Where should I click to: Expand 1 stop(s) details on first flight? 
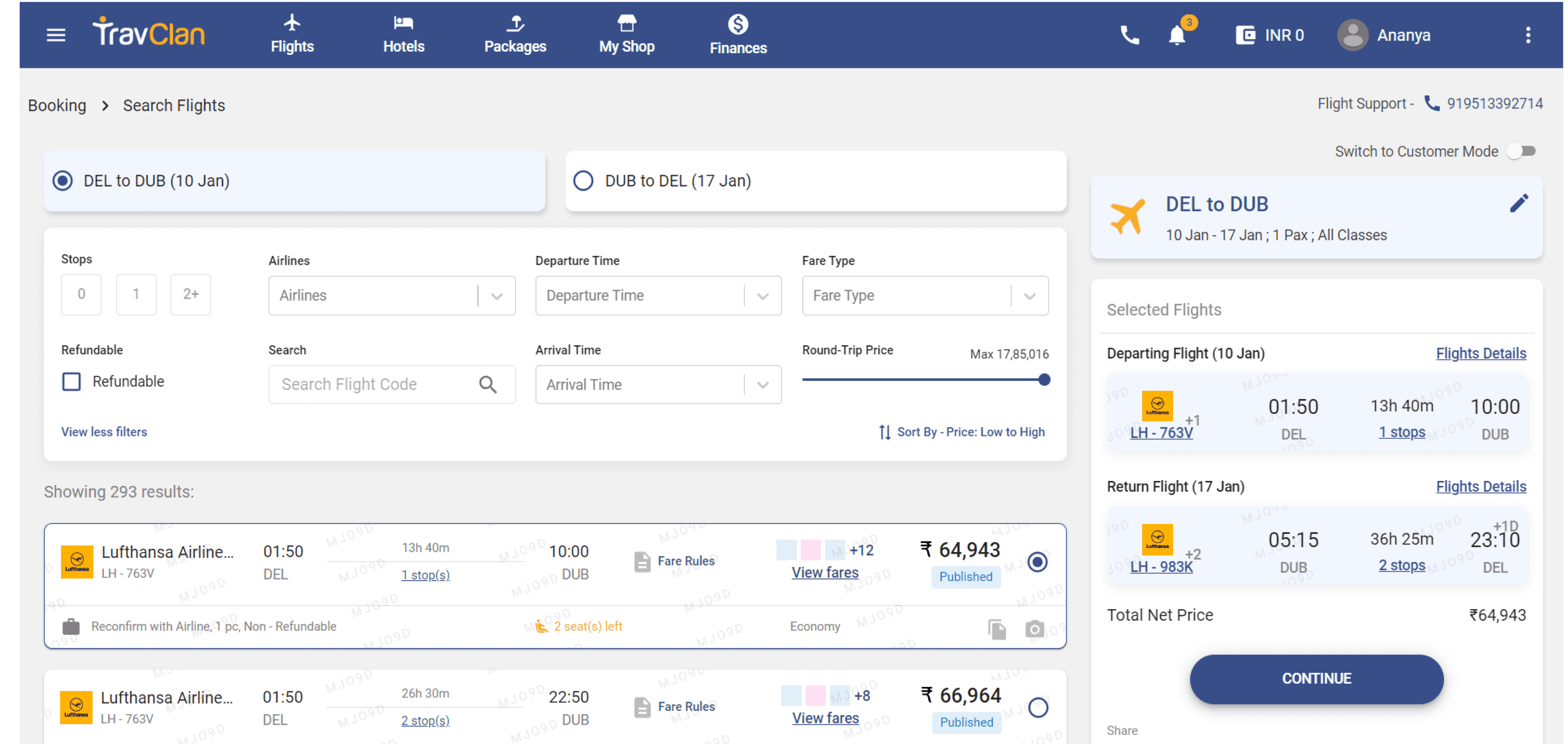tap(426, 575)
